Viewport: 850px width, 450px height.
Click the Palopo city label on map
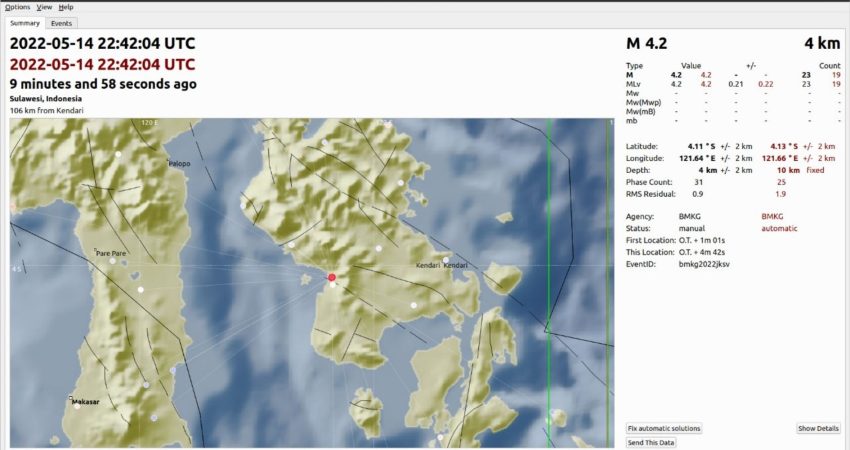pos(179,163)
